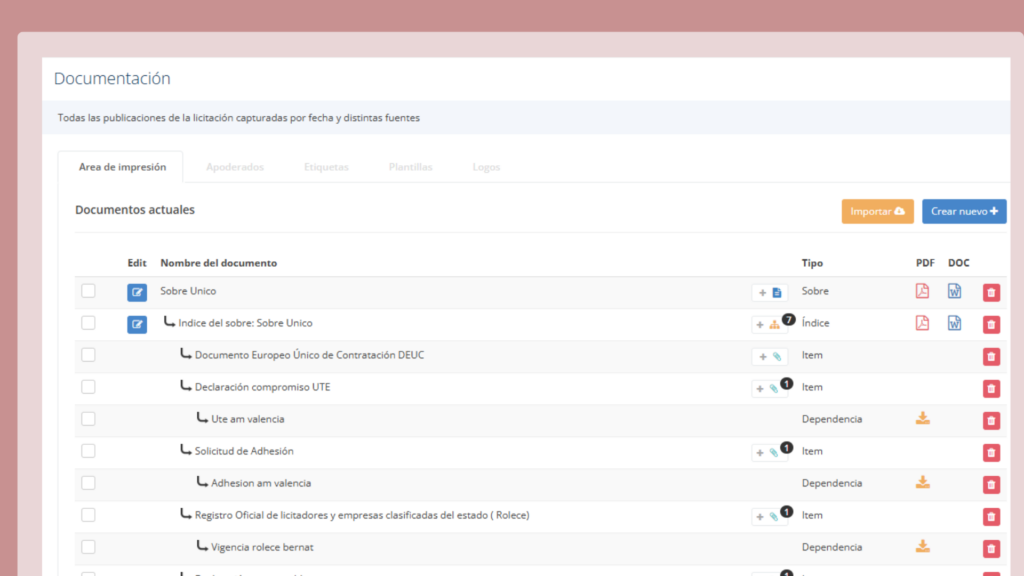Download Vigencia rolece bernat file
Viewport: 1024px width, 576px height.
click(x=922, y=546)
